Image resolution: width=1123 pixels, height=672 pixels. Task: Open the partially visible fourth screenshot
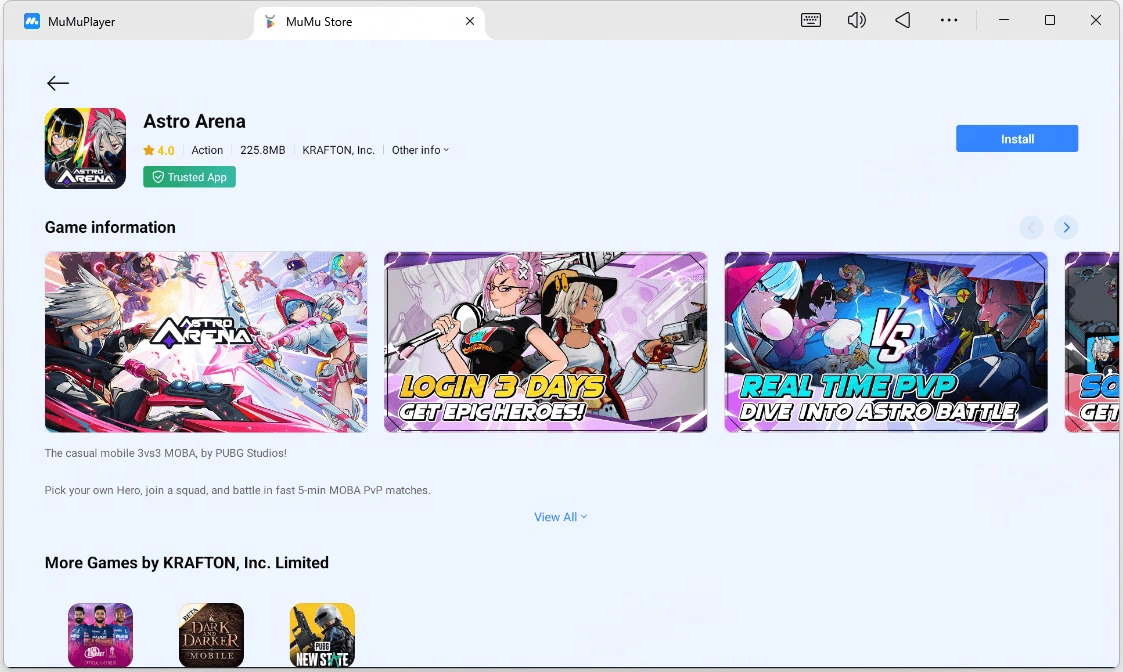(x=1092, y=342)
